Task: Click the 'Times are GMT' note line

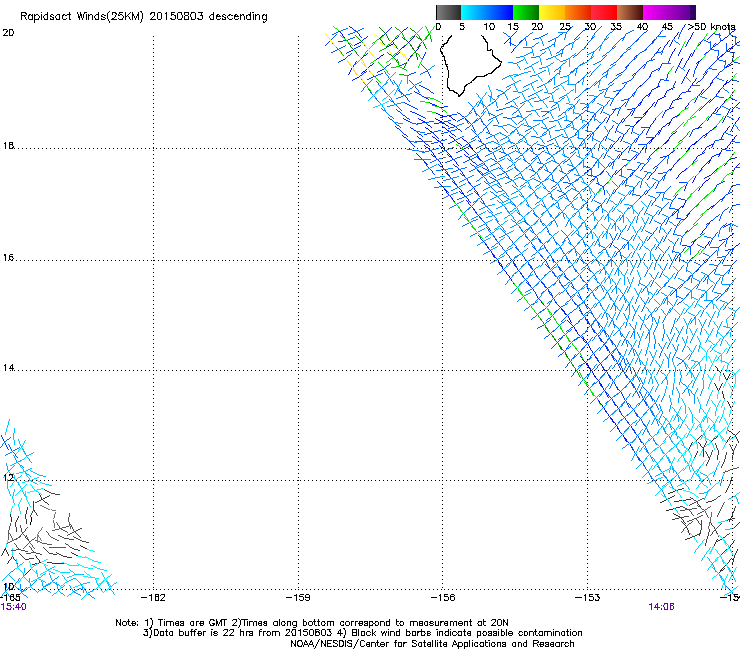Action: coord(312,623)
